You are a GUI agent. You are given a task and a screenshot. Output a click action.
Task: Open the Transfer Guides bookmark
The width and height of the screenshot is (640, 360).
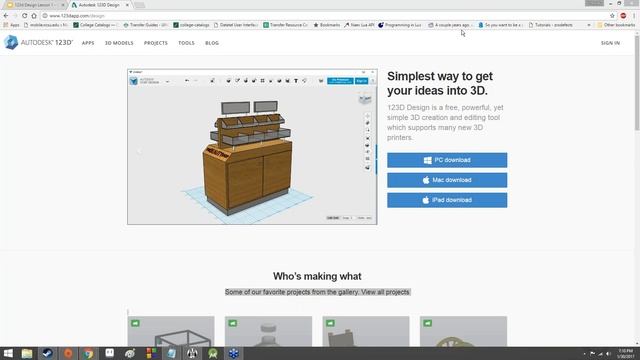coord(145,25)
